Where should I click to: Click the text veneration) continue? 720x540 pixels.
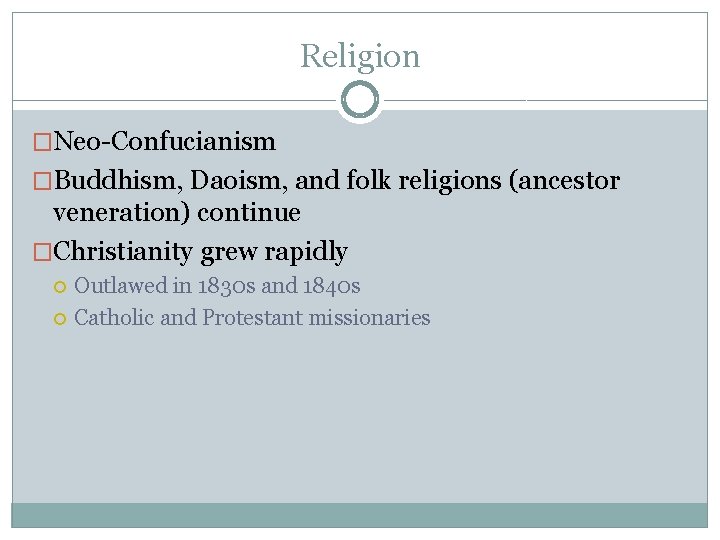click(176, 212)
